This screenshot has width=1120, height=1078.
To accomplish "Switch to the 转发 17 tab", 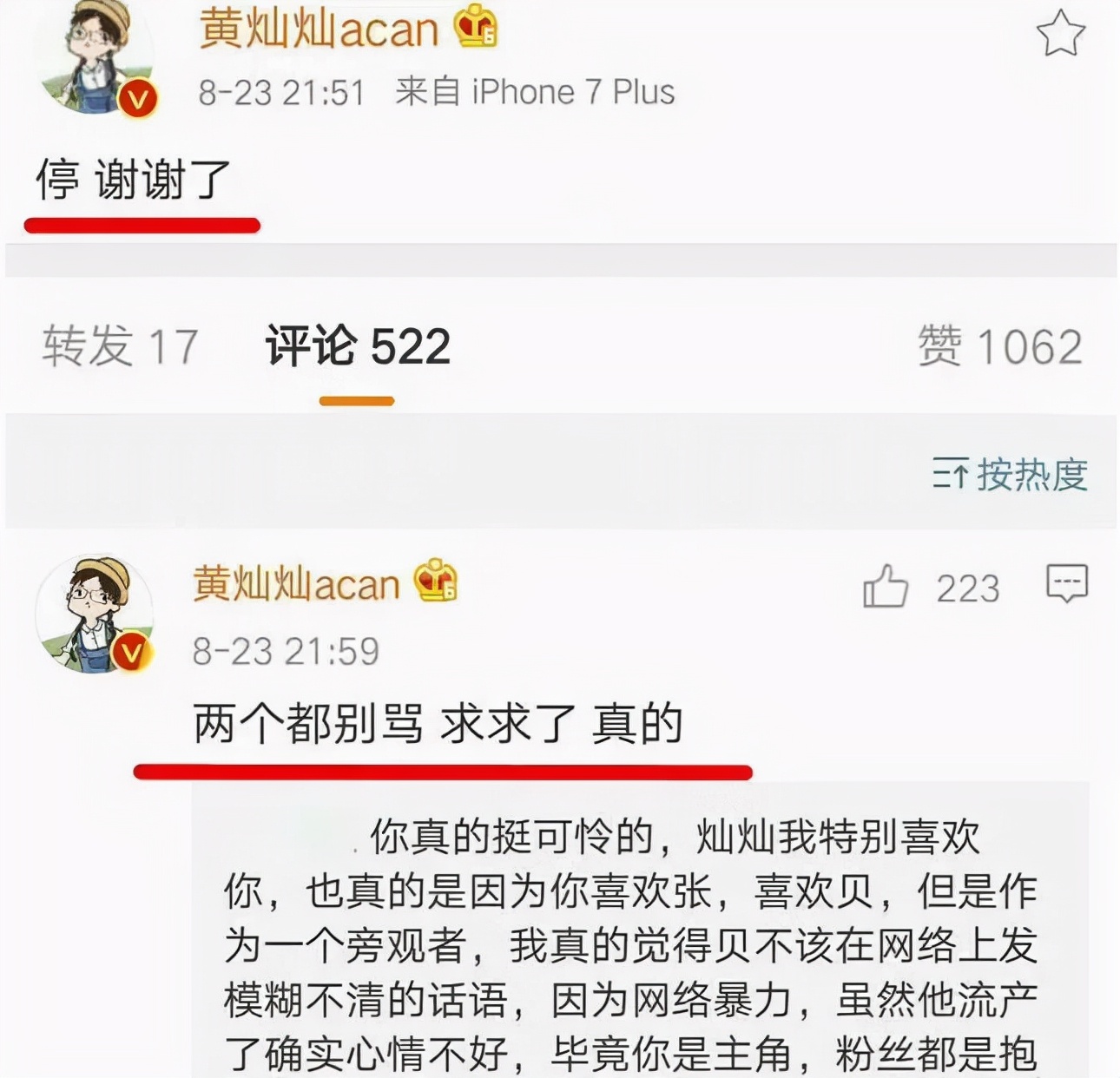I will coord(121,346).
